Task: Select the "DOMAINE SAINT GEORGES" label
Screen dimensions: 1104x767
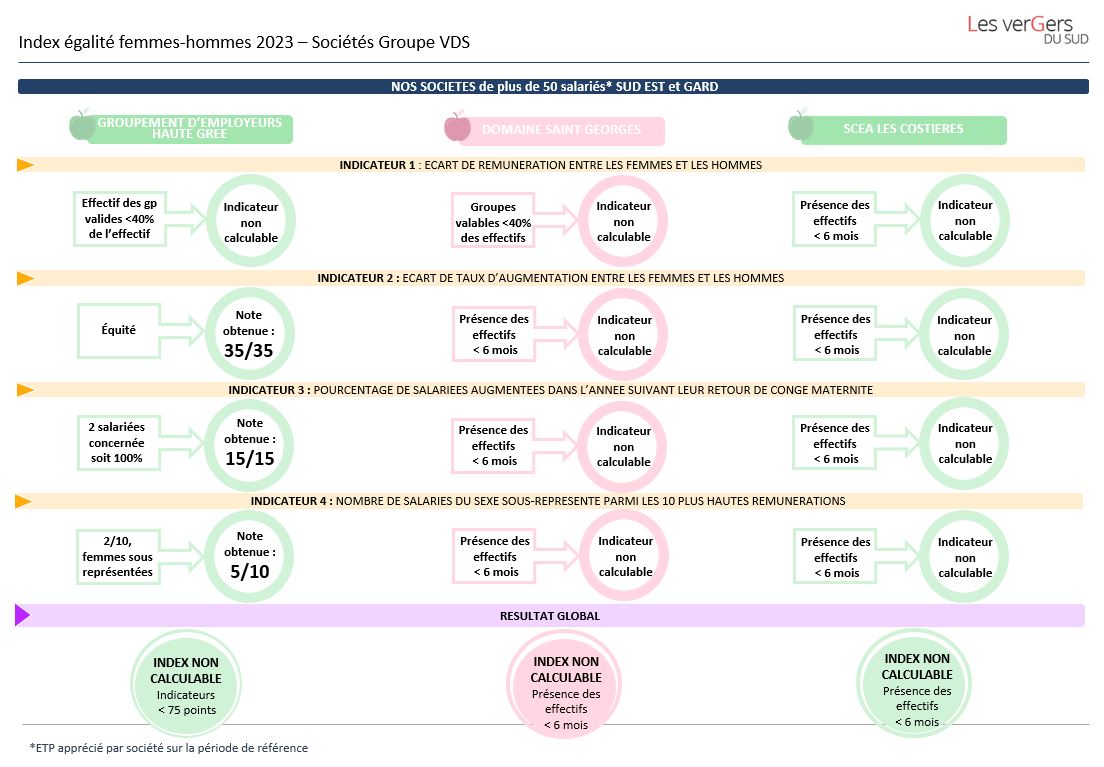Action: tap(561, 130)
